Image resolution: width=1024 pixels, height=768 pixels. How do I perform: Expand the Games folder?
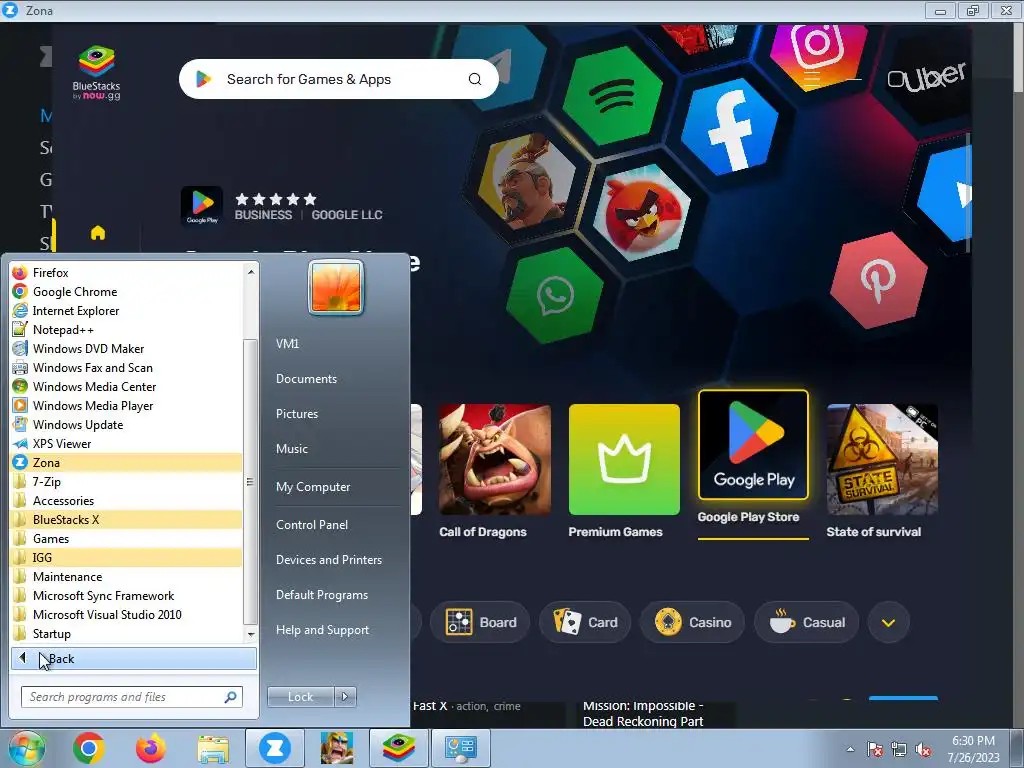click(x=126, y=539)
